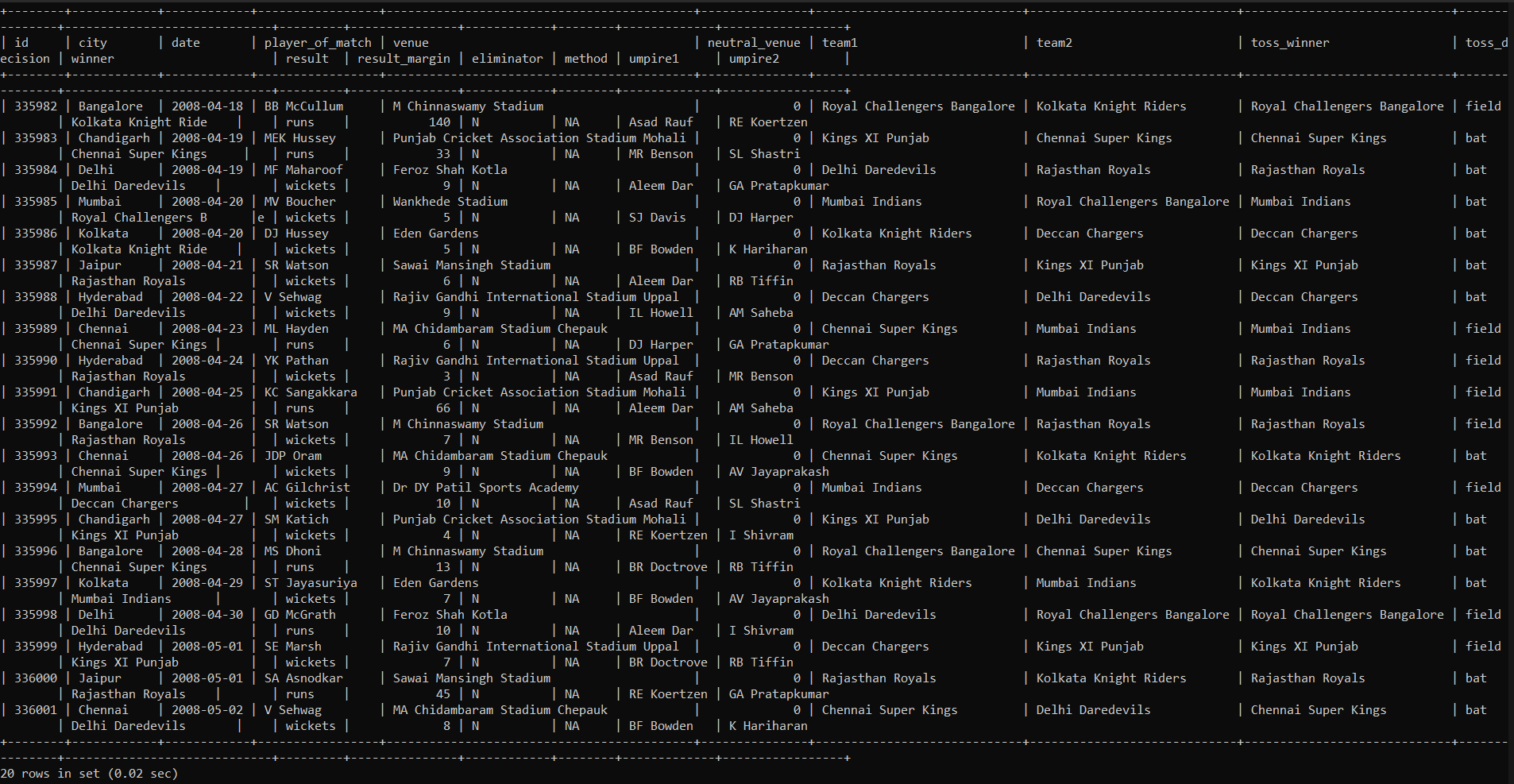Screen dimensions: 1514x784
Task: Select player AC Gilchrist
Action: coord(307,488)
